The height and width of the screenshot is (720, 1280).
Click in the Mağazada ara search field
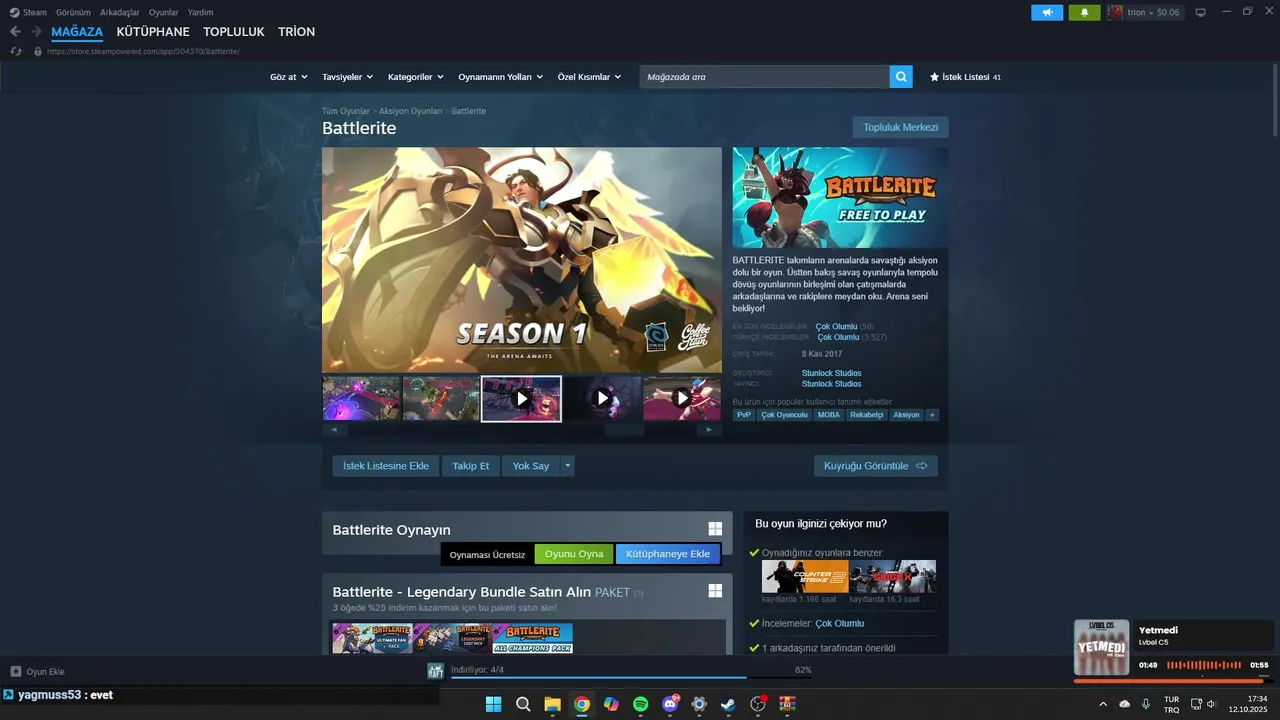(x=765, y=77)
